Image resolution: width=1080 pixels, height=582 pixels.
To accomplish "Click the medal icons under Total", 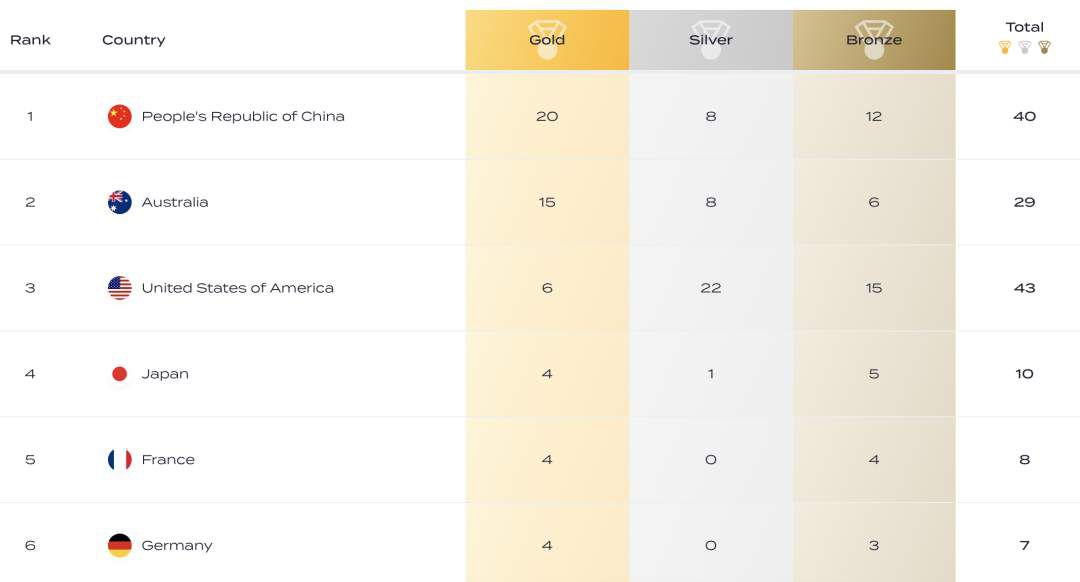I will [x=1024, y=47].
